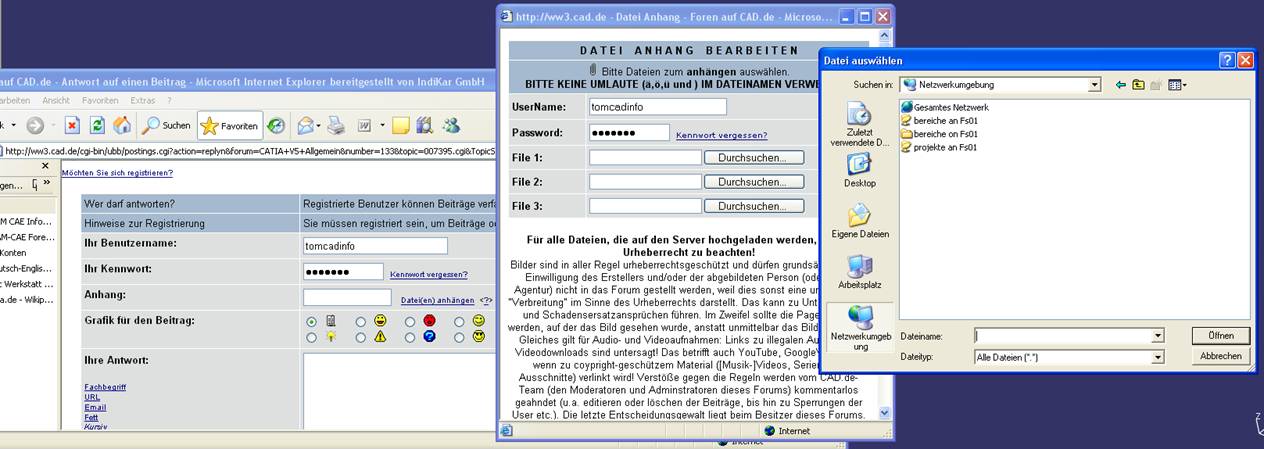Click Durchsuchen button for File 1
The width and height of the screenshot is (1264, 449).
click(x=753, y=157)
